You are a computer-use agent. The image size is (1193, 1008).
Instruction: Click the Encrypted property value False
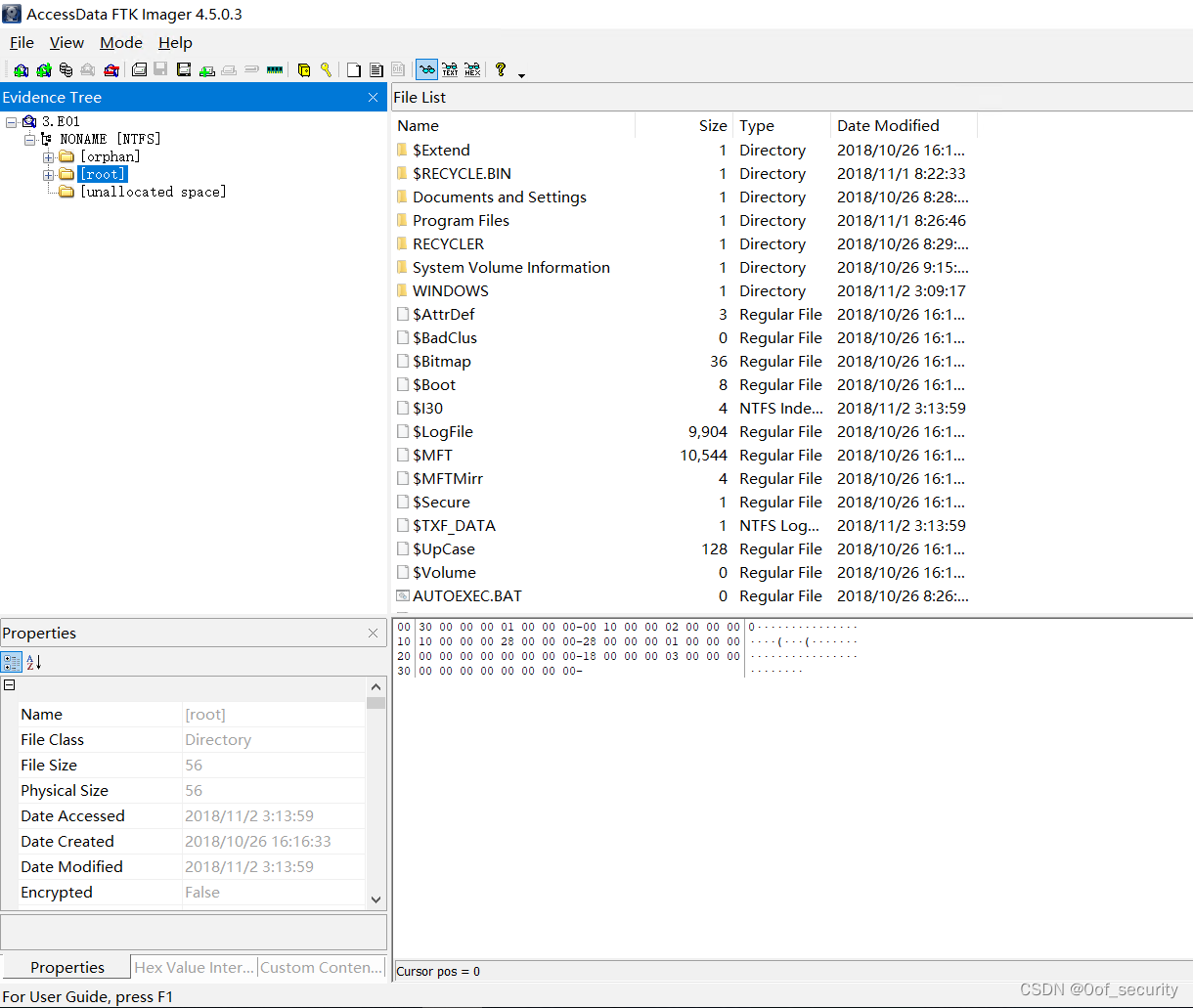pos(202,892)
